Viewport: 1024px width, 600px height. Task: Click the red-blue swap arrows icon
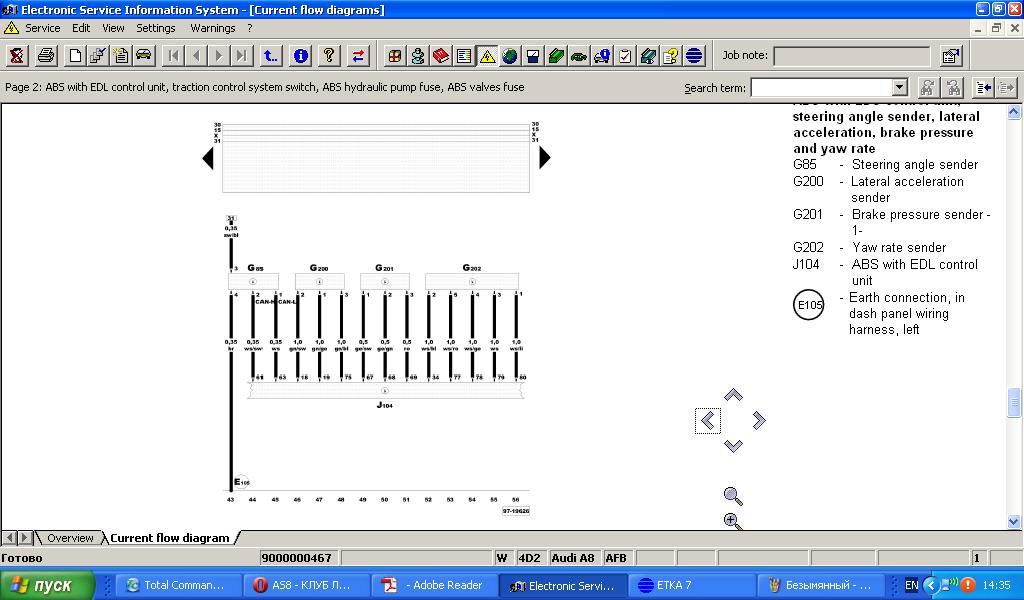click(x=358, y=56)
